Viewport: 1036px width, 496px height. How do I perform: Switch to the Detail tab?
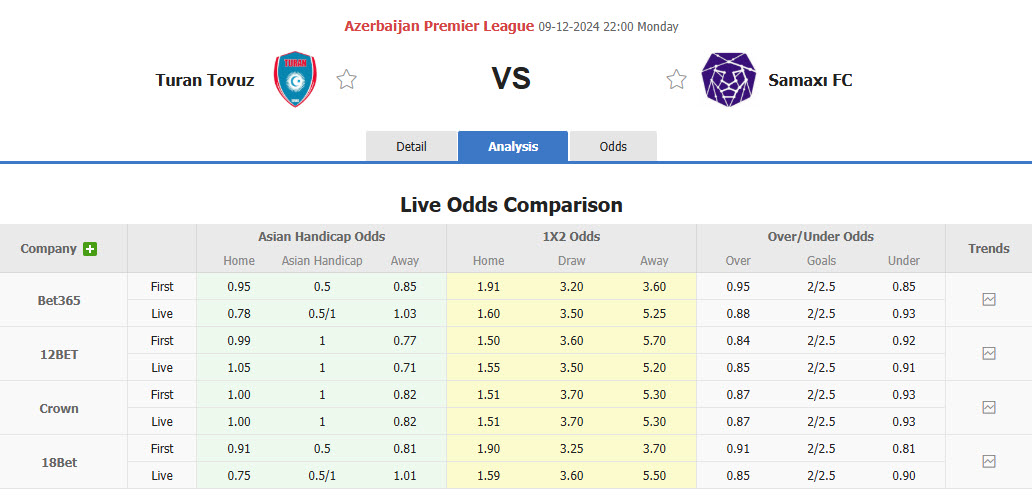[411, 146]
